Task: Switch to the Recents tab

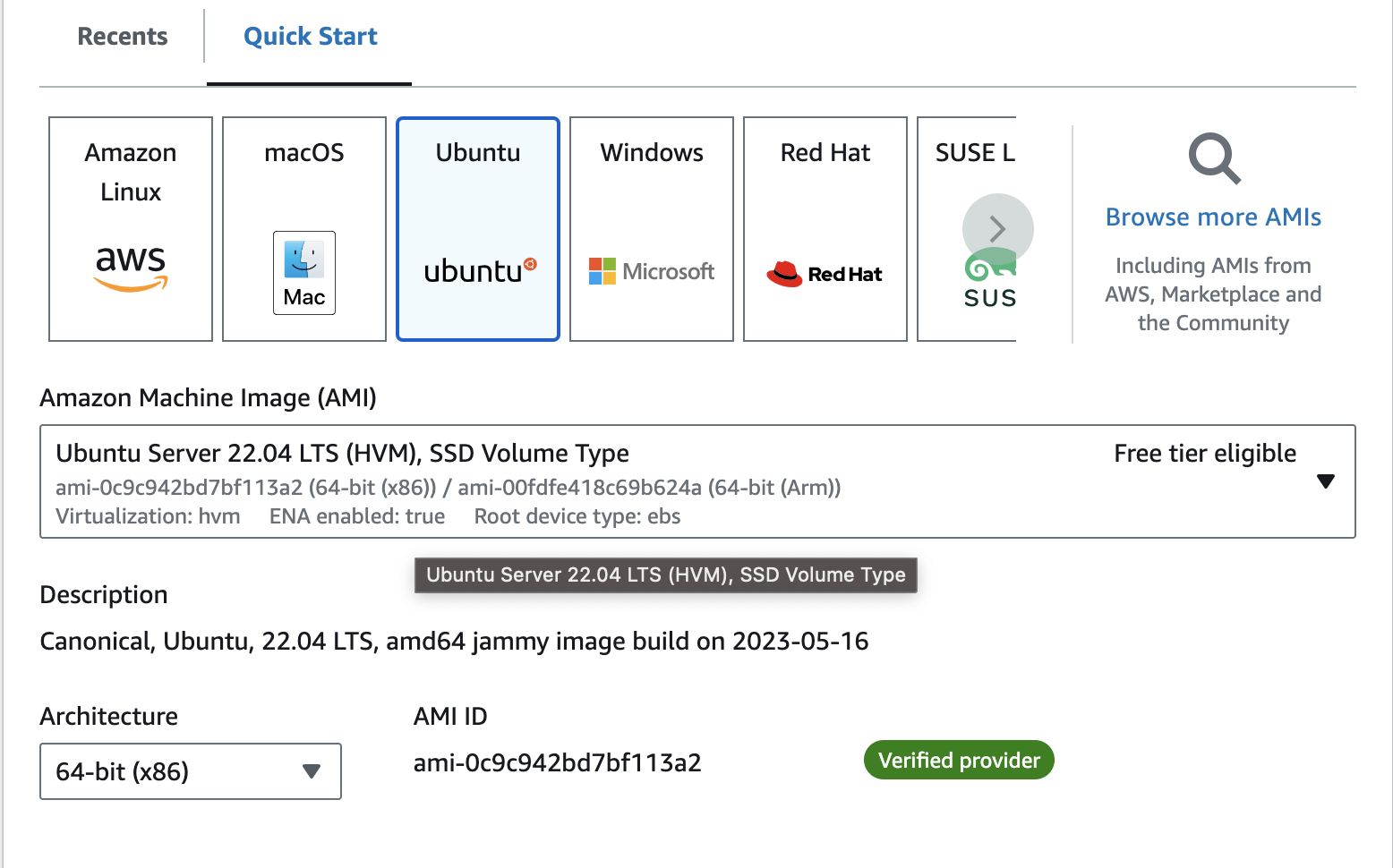Action: [x=123, y=37]
